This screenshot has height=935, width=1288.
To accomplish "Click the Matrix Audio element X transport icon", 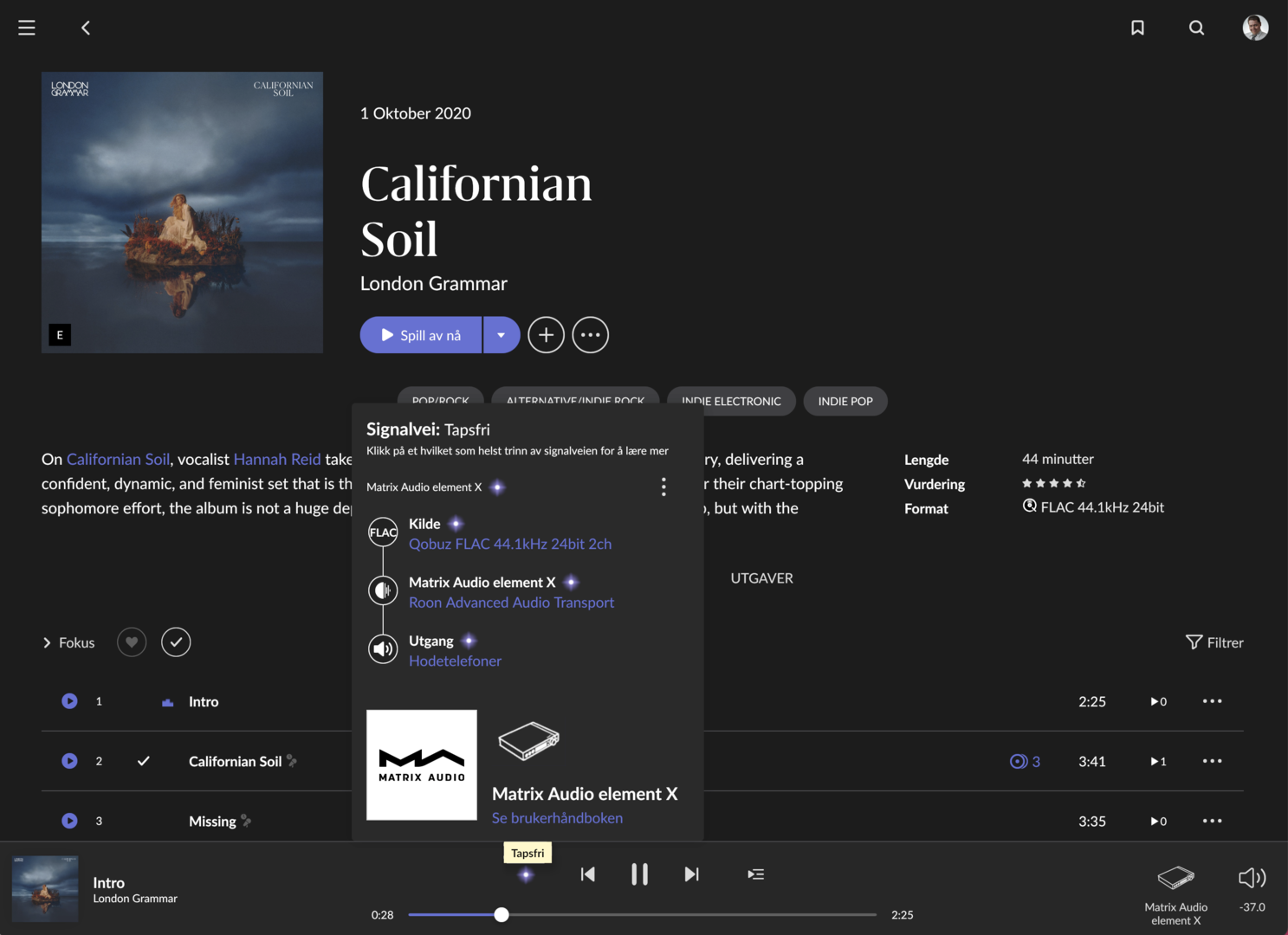I will point(383,590).
